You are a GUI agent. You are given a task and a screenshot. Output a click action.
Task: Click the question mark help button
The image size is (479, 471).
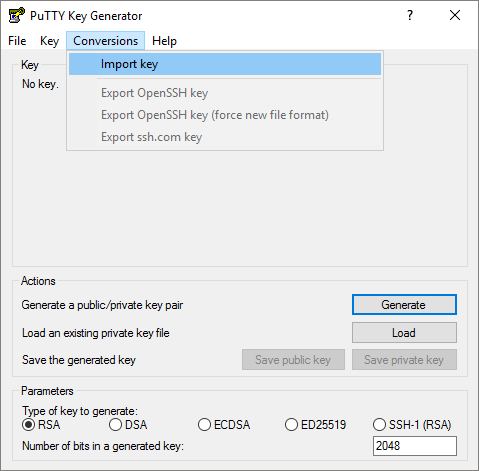coord(410,15)
